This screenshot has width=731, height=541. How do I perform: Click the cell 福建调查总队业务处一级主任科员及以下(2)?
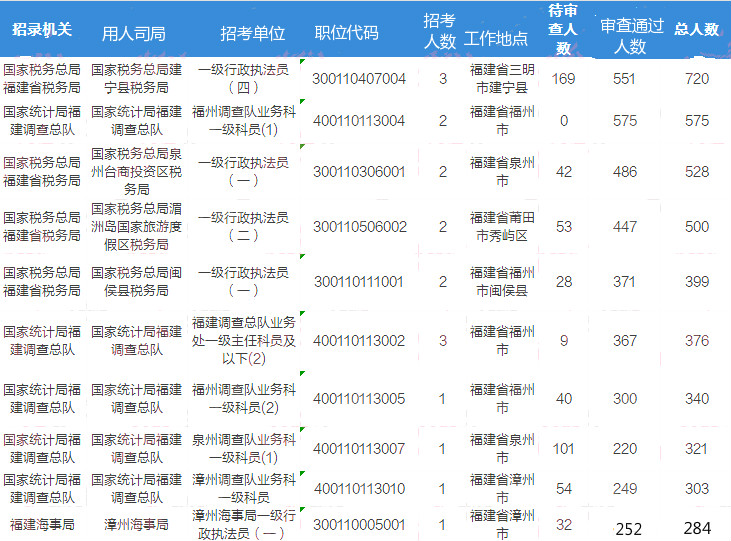244,340
